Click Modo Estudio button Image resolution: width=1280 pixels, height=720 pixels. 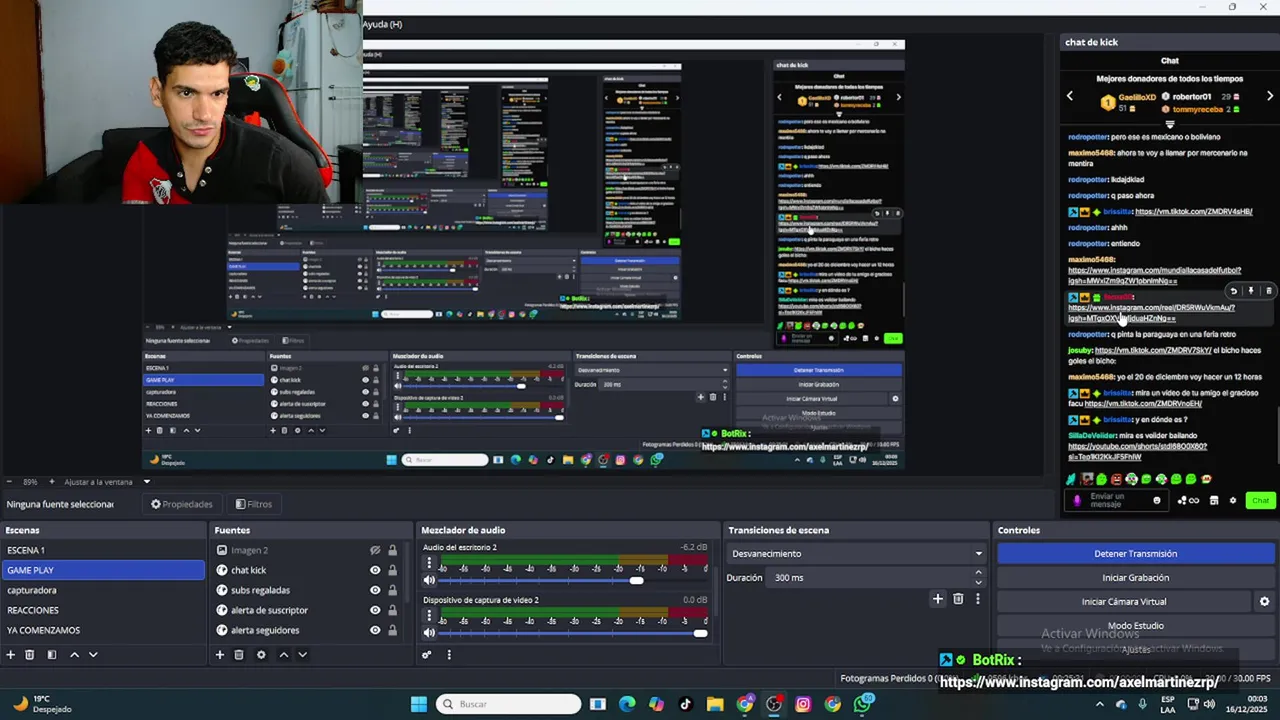point(1135,626)
